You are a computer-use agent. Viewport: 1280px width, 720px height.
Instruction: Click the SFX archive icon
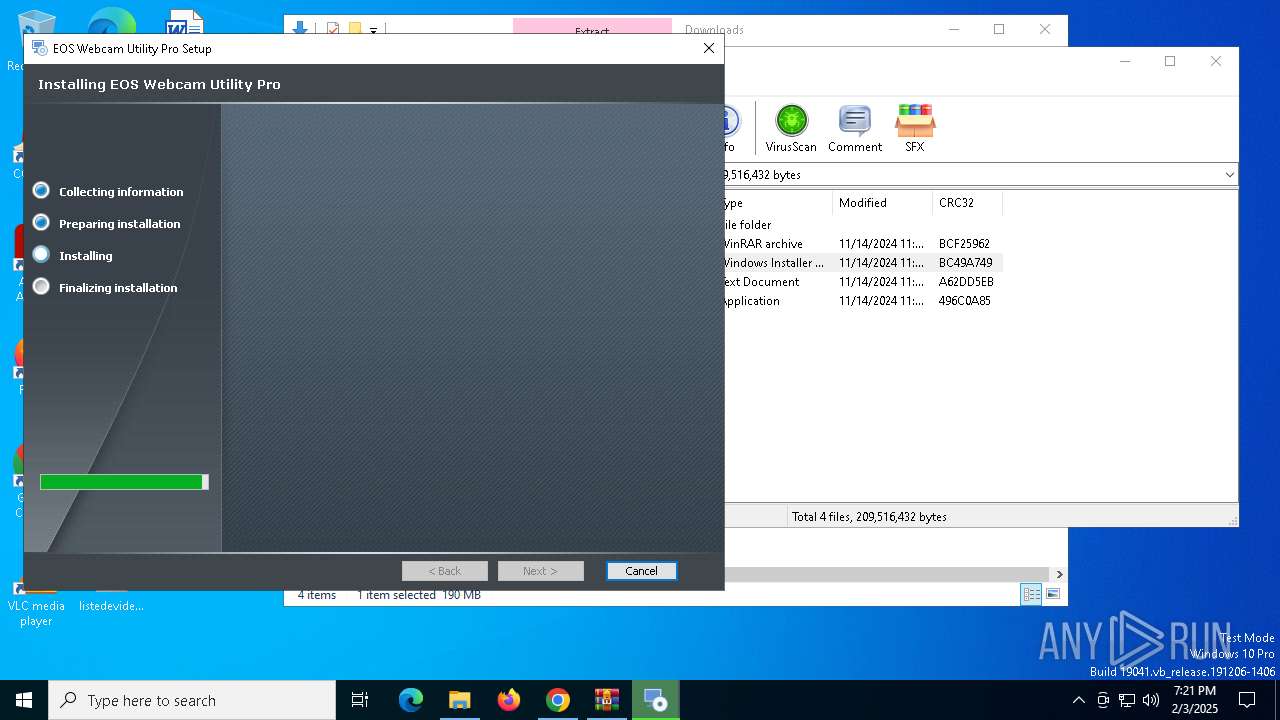[914, 128]
